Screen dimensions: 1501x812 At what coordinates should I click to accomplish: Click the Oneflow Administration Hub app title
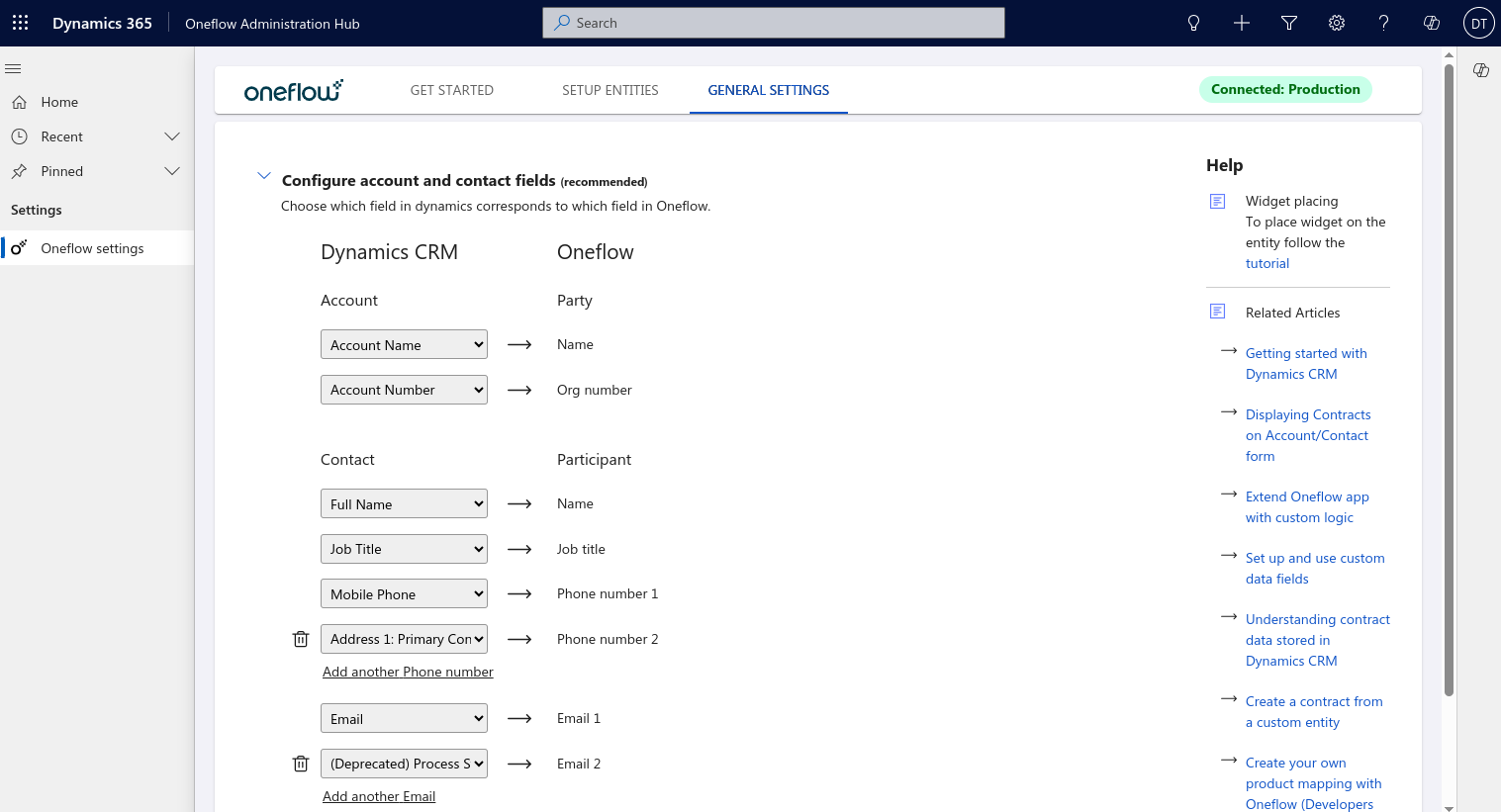click(x=272, y=24)
